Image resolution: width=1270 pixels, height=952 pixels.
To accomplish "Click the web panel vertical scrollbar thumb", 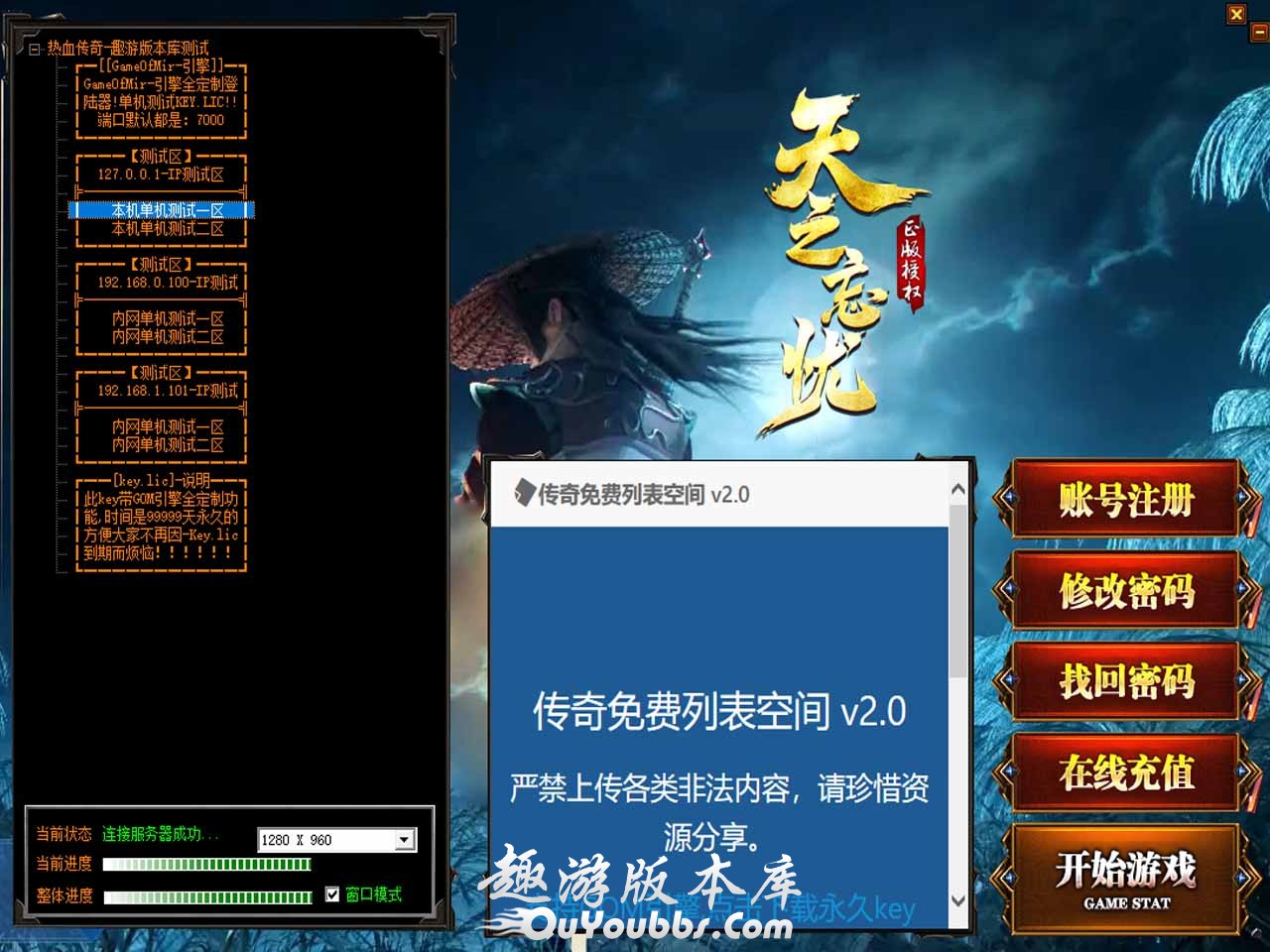I will point(957,591).
